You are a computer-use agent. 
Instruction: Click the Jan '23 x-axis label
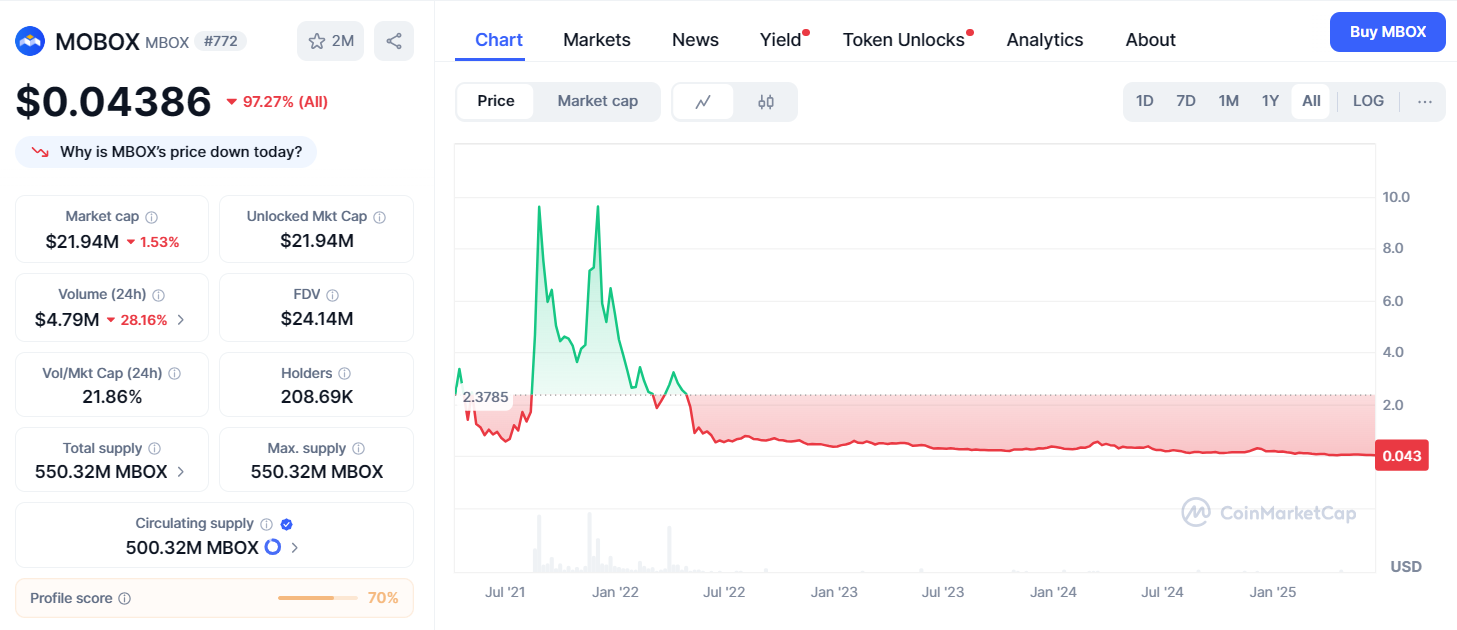[834, 592]
